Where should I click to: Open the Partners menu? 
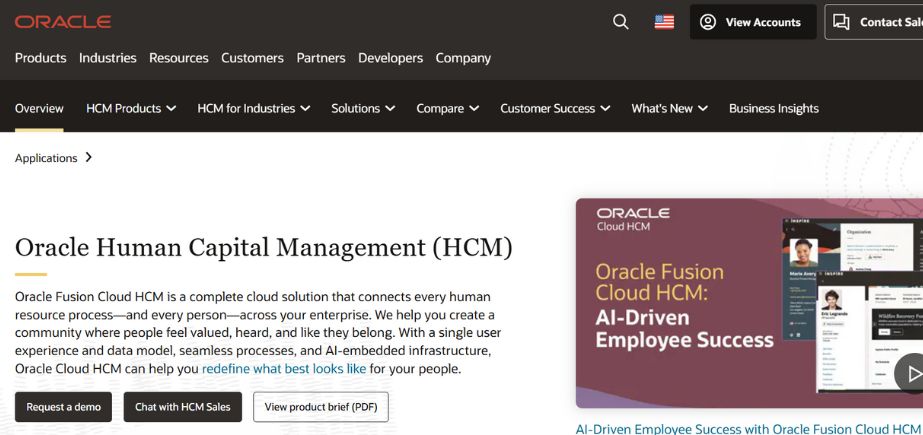[x=321, y=58]
